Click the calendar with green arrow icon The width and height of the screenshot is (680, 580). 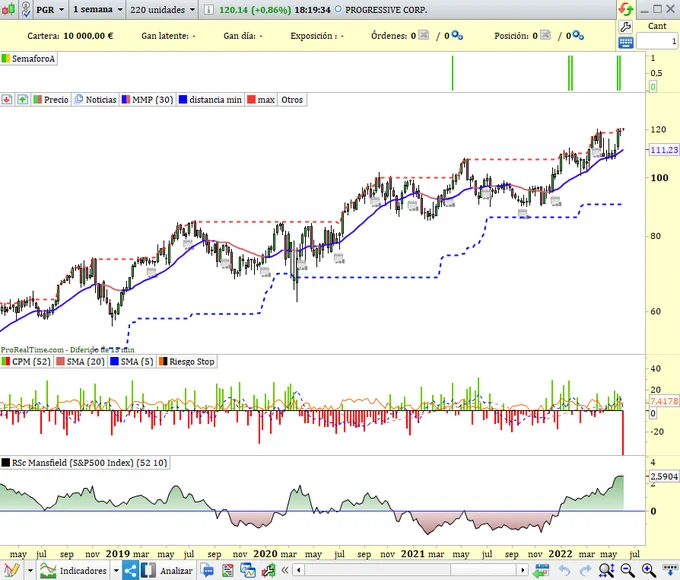click(541, 570)
